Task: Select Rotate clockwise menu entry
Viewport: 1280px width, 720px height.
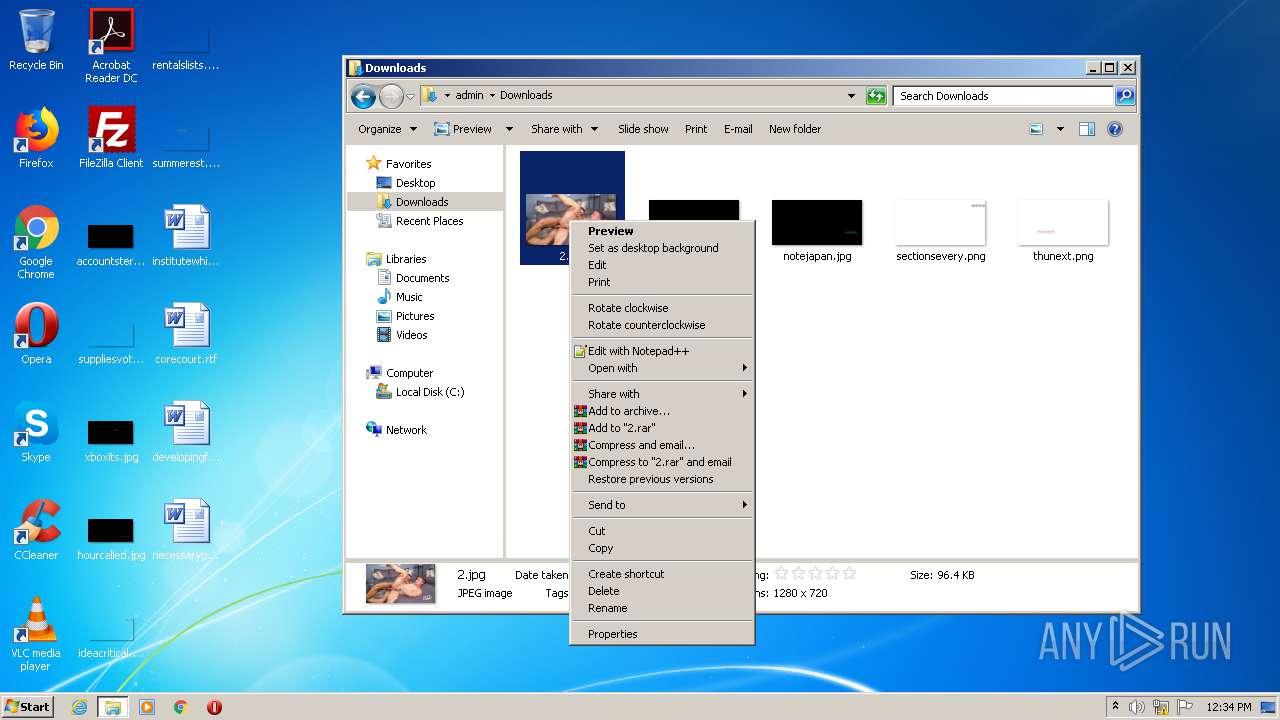Action: 662,308
